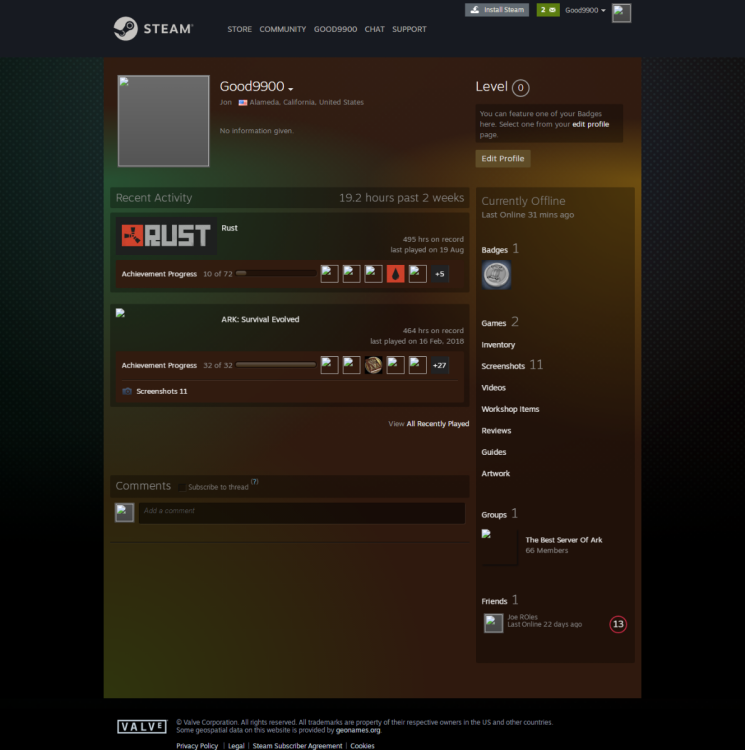Open the STORE menu
The height and width of the screenshot is (750, 745).
[x=239, y=29]
